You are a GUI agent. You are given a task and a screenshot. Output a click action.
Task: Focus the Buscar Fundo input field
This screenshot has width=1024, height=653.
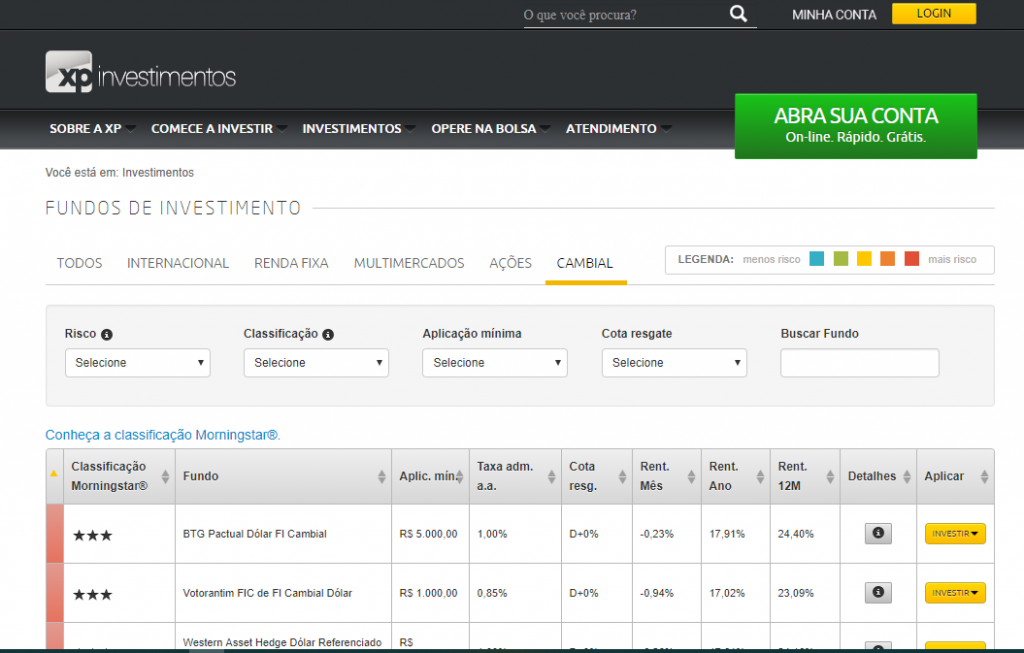[859, 363]
